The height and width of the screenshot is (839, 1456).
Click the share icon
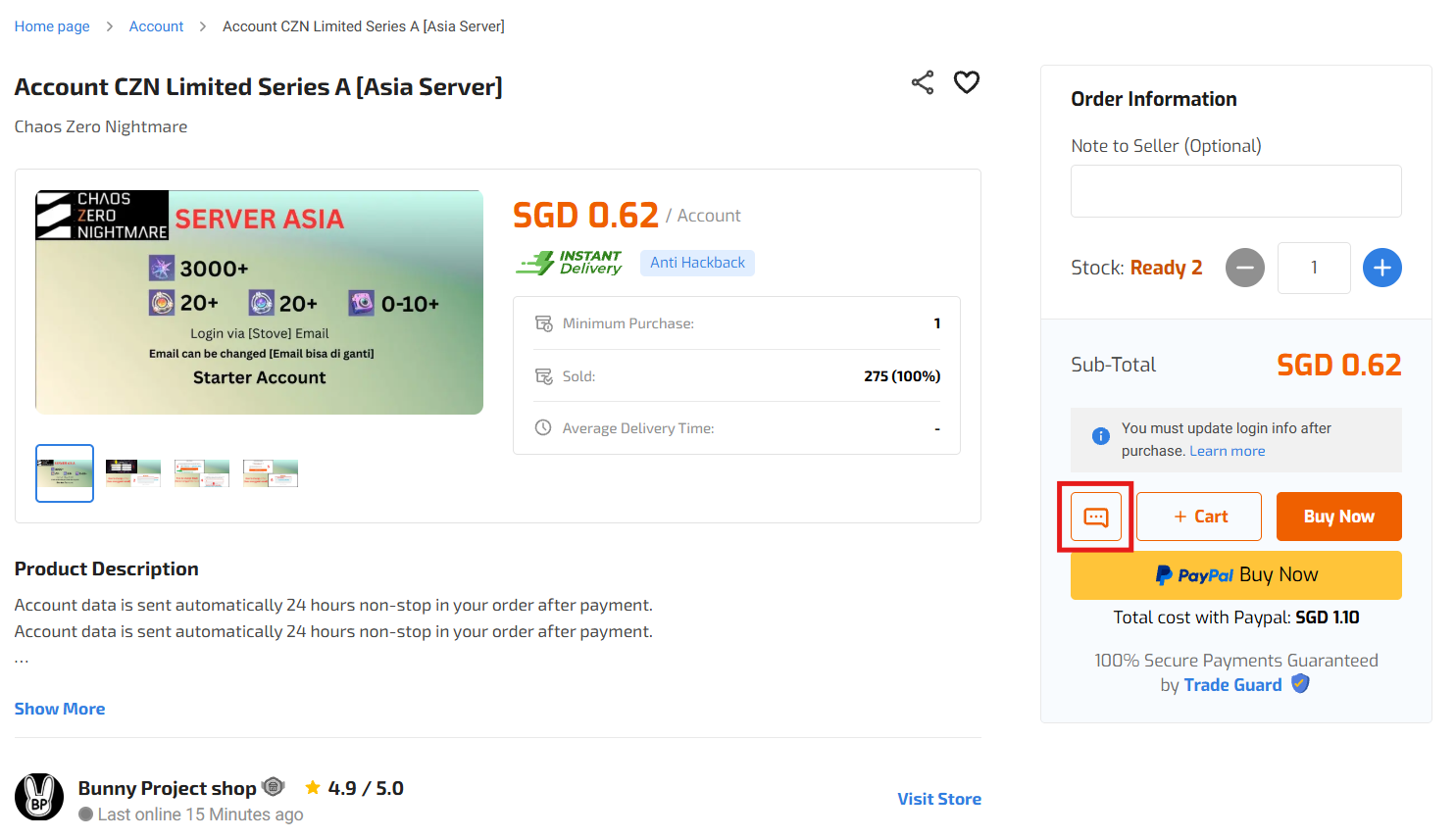pos(922,82)
